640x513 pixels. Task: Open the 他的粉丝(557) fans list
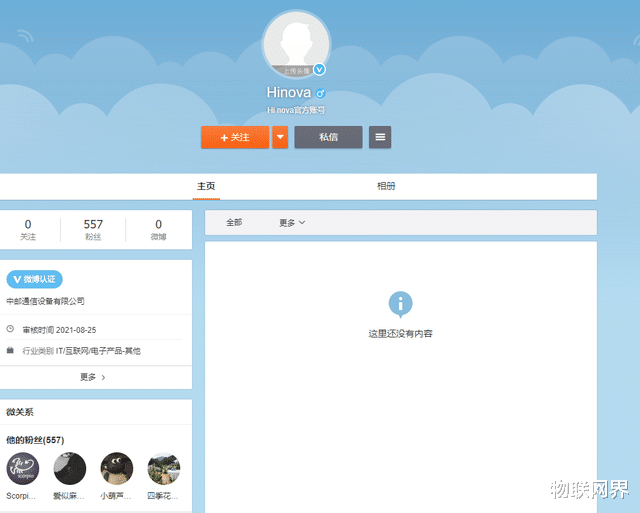[35, 440]
